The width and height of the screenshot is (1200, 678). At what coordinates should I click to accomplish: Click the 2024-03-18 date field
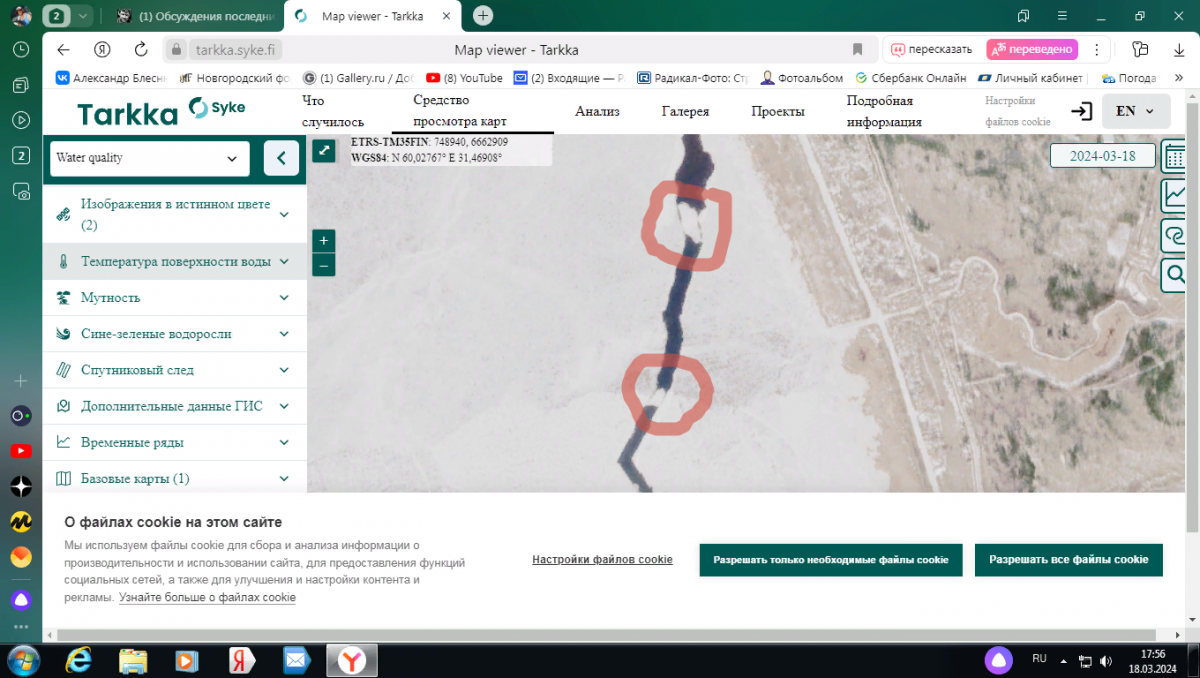[x=1102, y=157]
